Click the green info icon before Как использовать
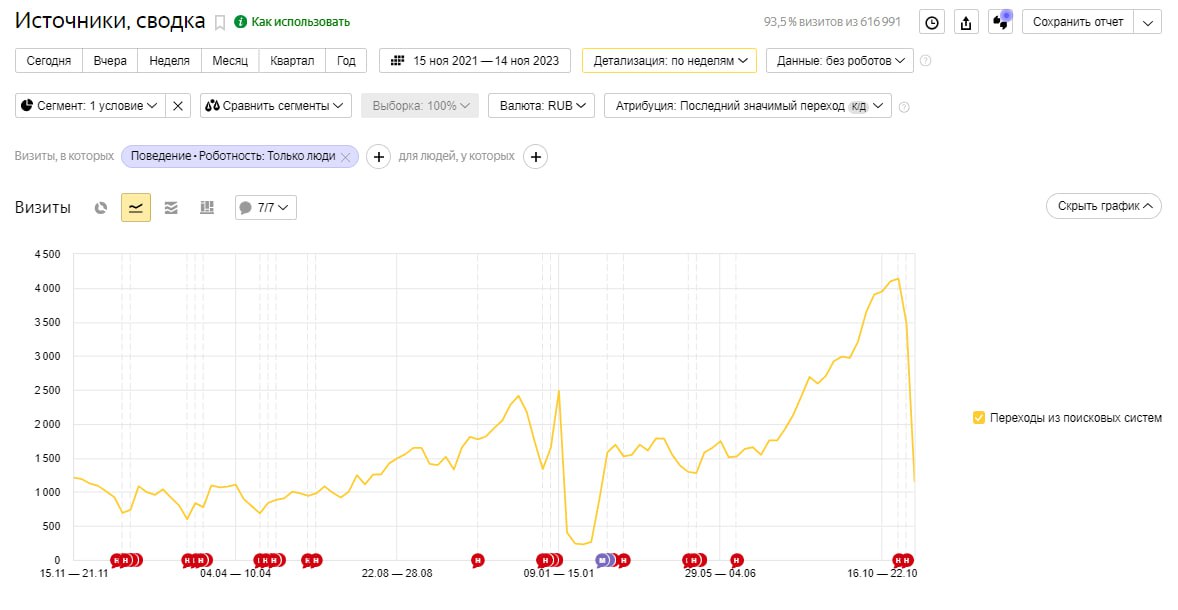 240,22
